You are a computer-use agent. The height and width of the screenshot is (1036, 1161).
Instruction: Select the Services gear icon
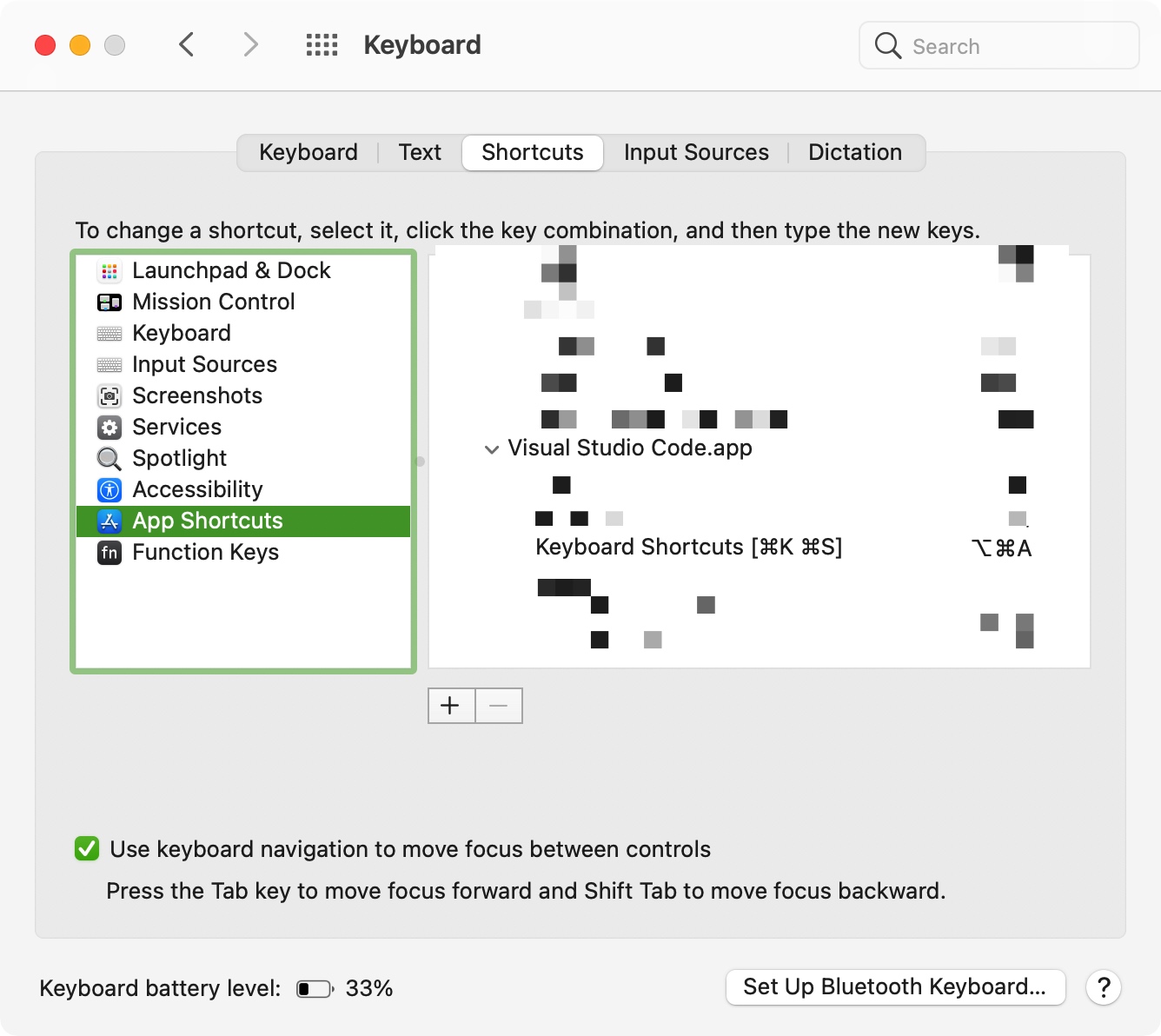point(109,428)
